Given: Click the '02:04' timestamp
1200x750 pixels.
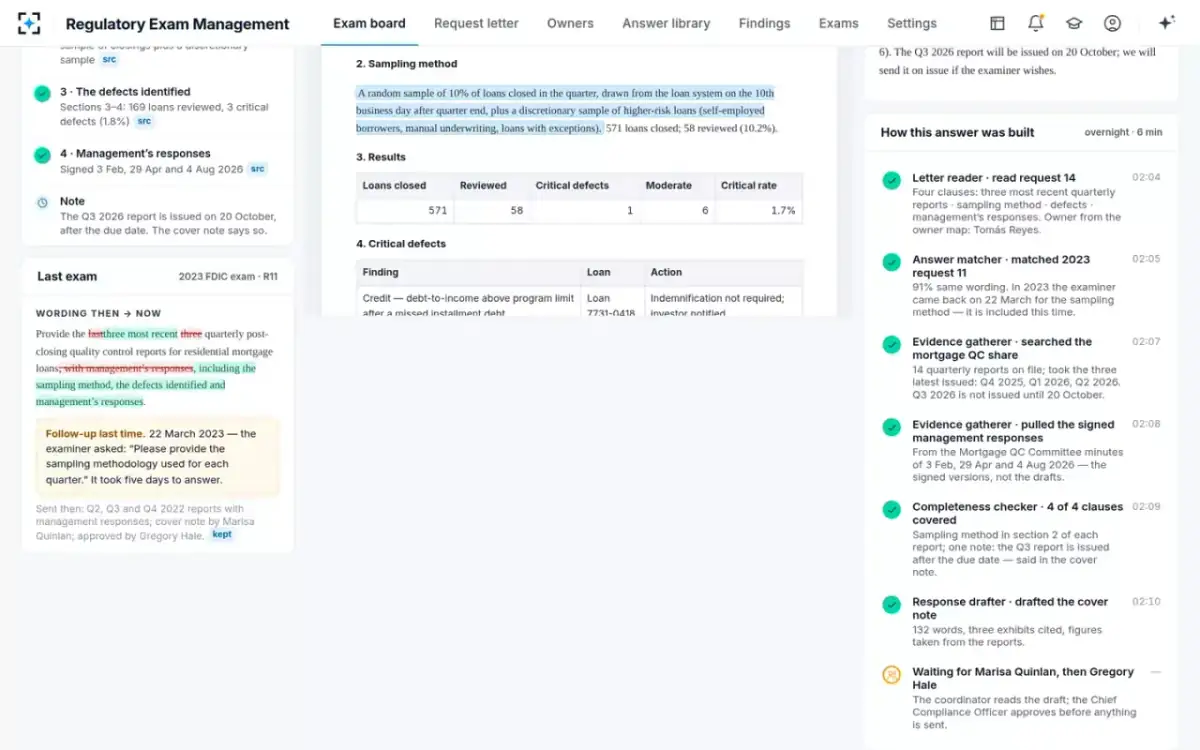Looking at the screenshot, I should (x=1146, y=178).
